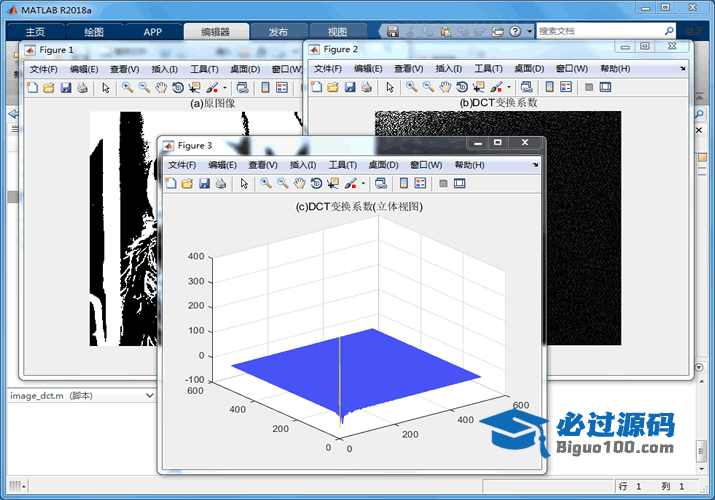The width and height of the screenshot is (715, 500).
Task: Open 插入(I) menu in Figure 3
Action: pyautogui.click(x=303, y=165)
